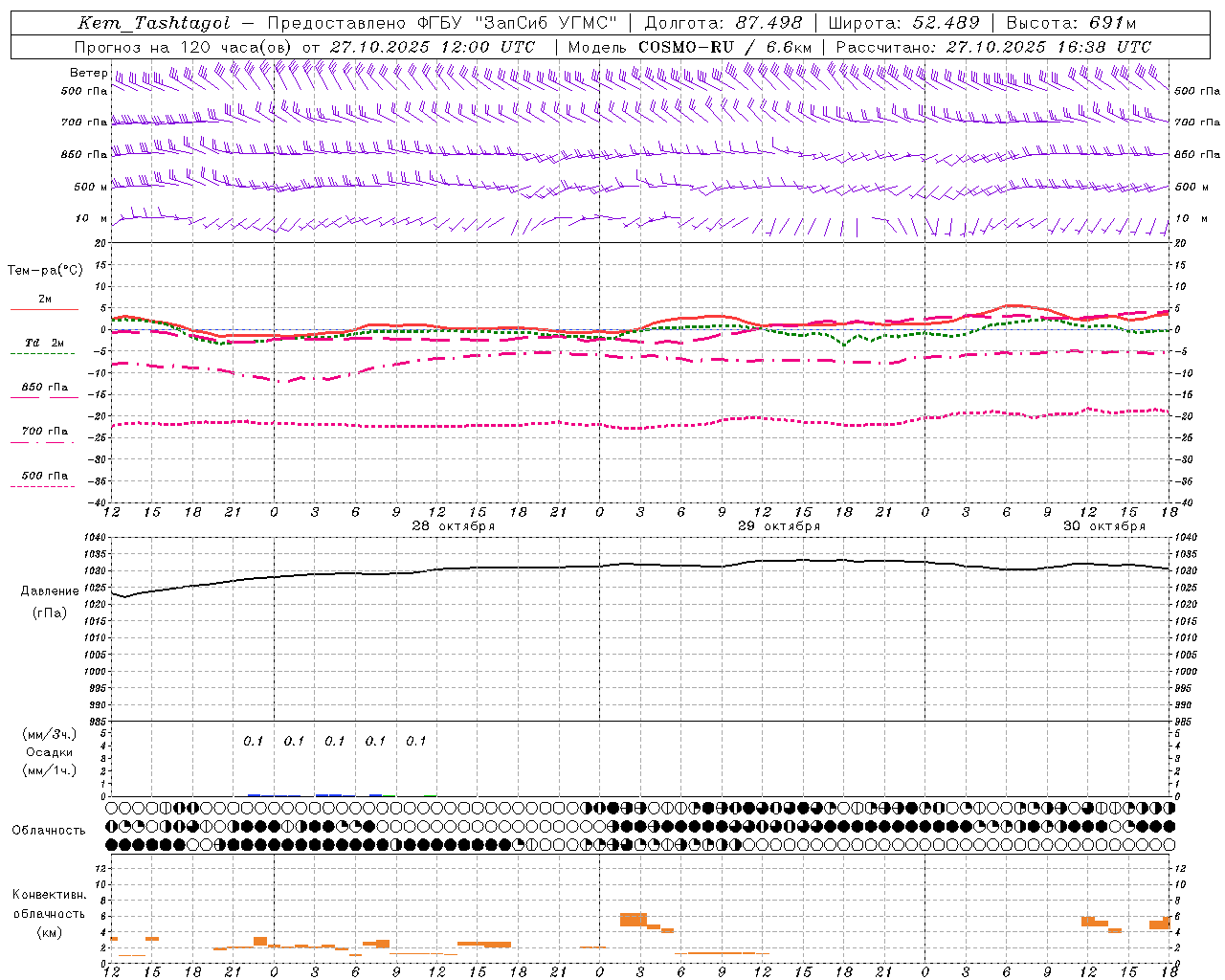Click the '30 октября' date label
Screen dimensions: 1225x980
tap(1104, 526)
